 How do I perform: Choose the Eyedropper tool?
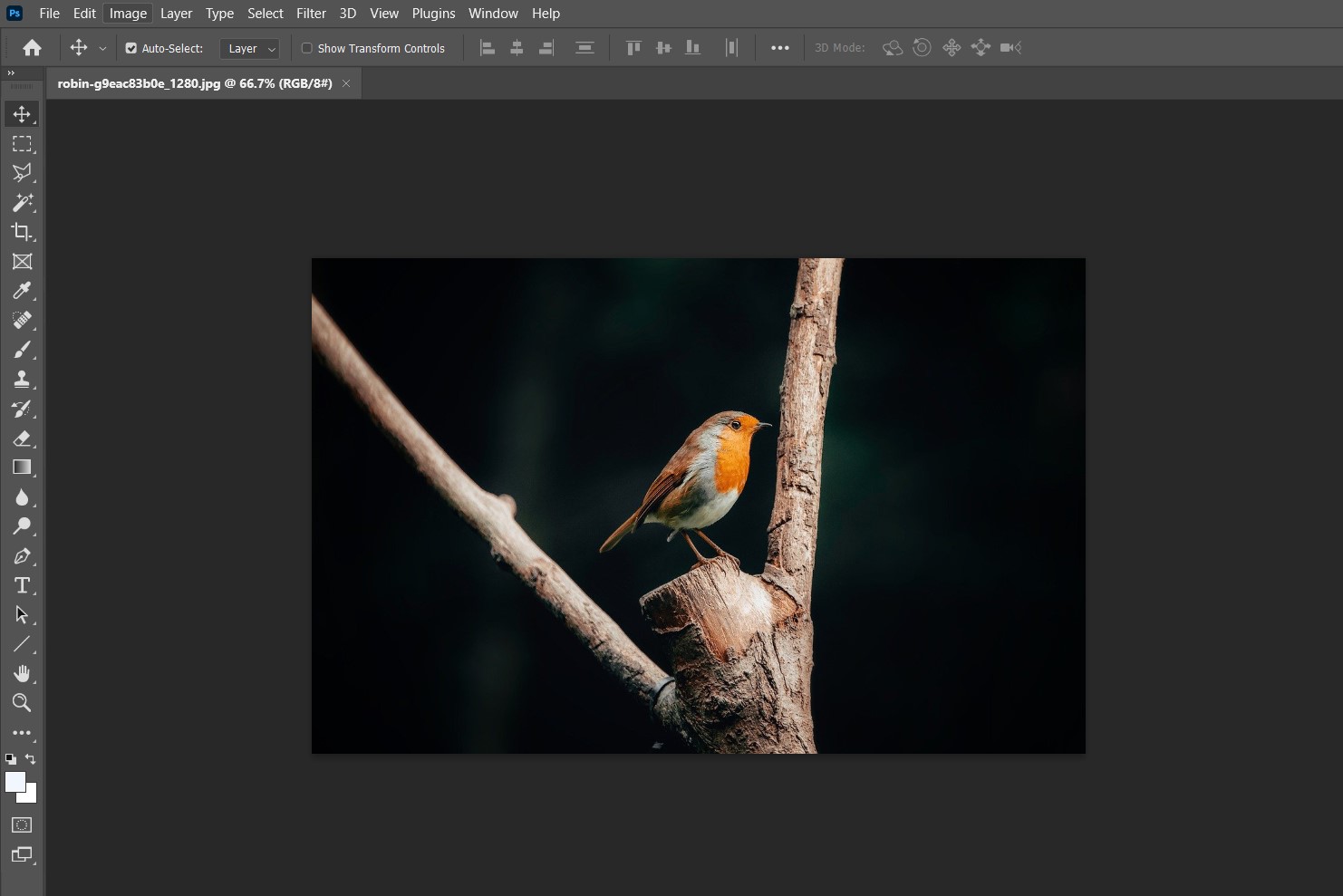point(22,291)
